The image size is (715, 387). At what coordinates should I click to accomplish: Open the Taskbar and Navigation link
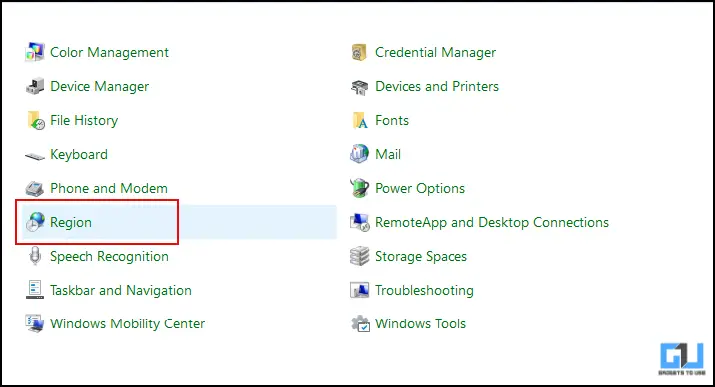pyautogui.click(x=121, y=290)
